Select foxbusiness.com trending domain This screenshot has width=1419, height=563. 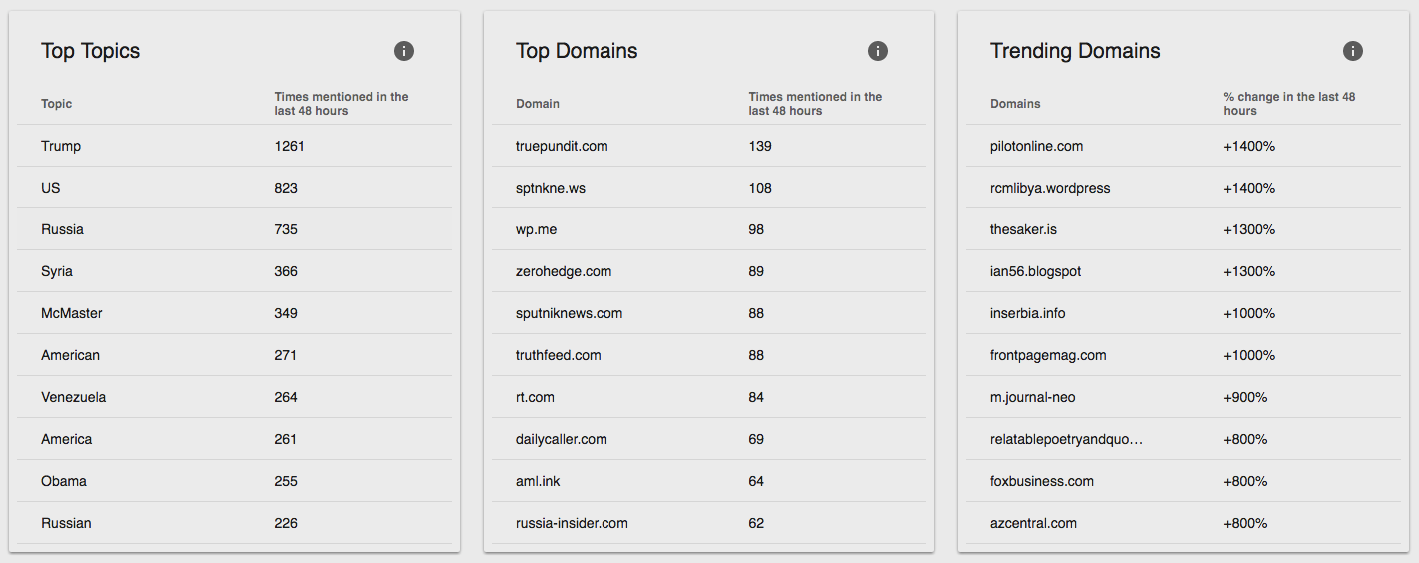coord(1042,481)
